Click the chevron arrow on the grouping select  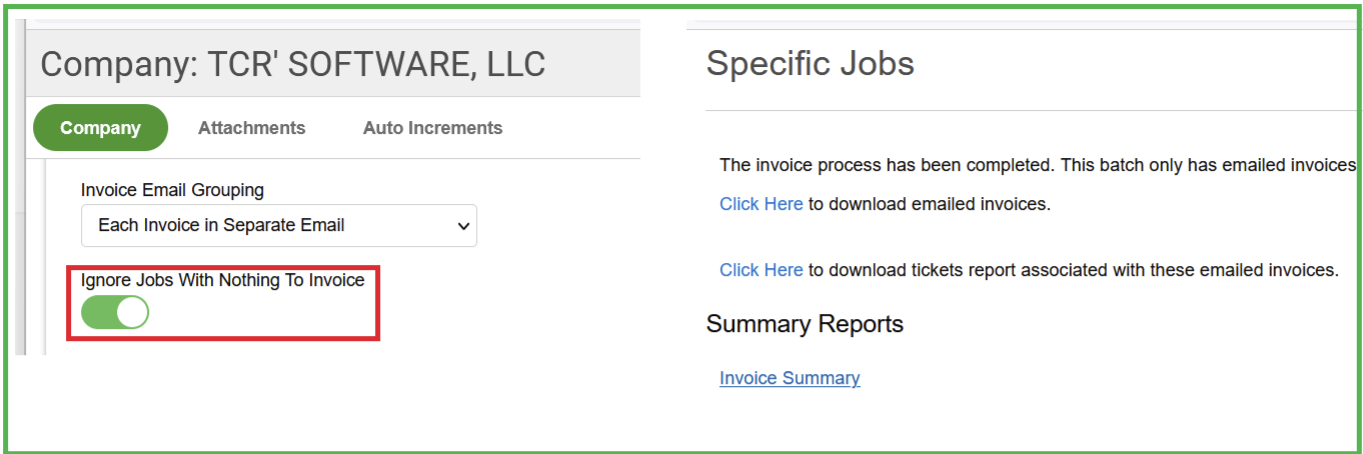463,226
